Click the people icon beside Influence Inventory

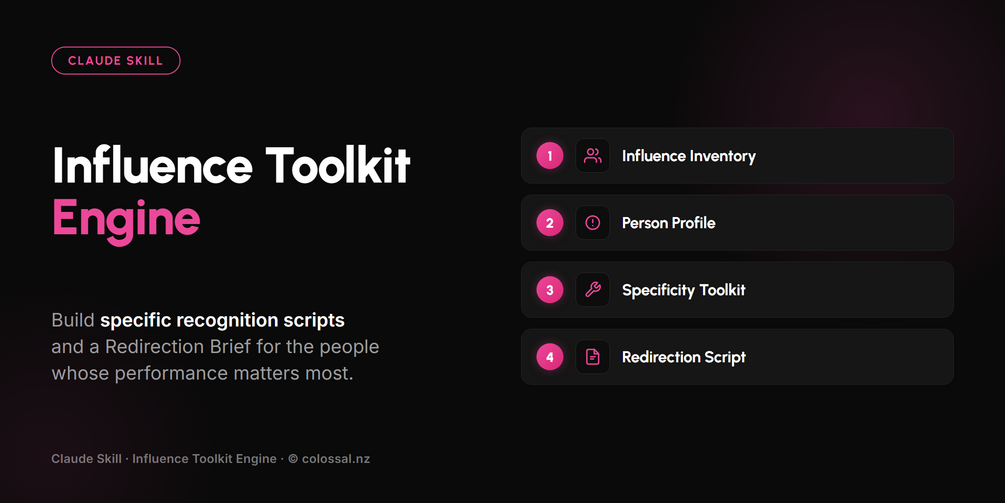point(593,156)
